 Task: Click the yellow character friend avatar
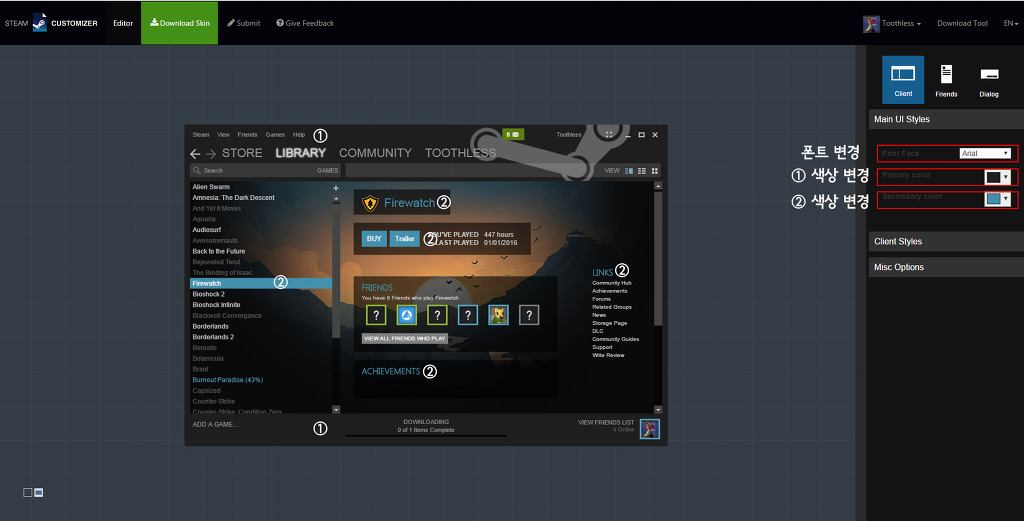[x=498, y=315]
